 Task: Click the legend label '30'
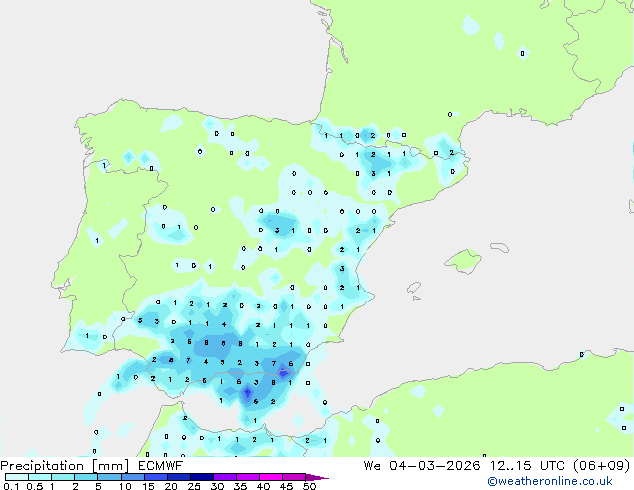pyautogui.click(x=217, y=486)
